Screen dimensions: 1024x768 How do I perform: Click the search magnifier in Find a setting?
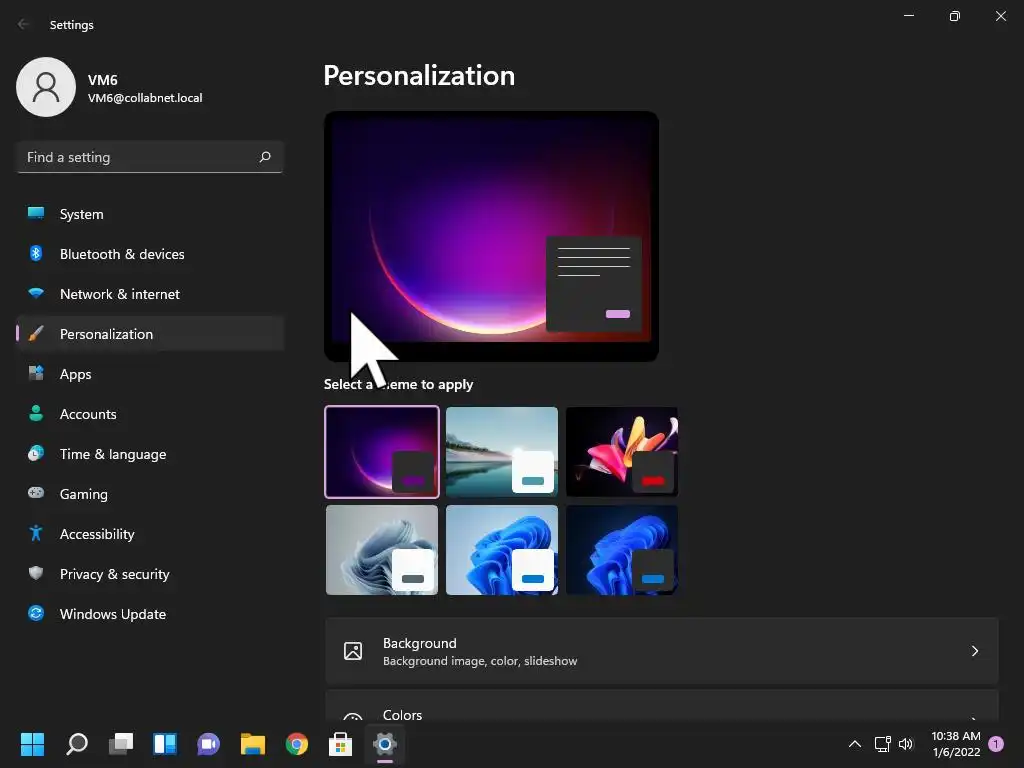coord(264,157)
